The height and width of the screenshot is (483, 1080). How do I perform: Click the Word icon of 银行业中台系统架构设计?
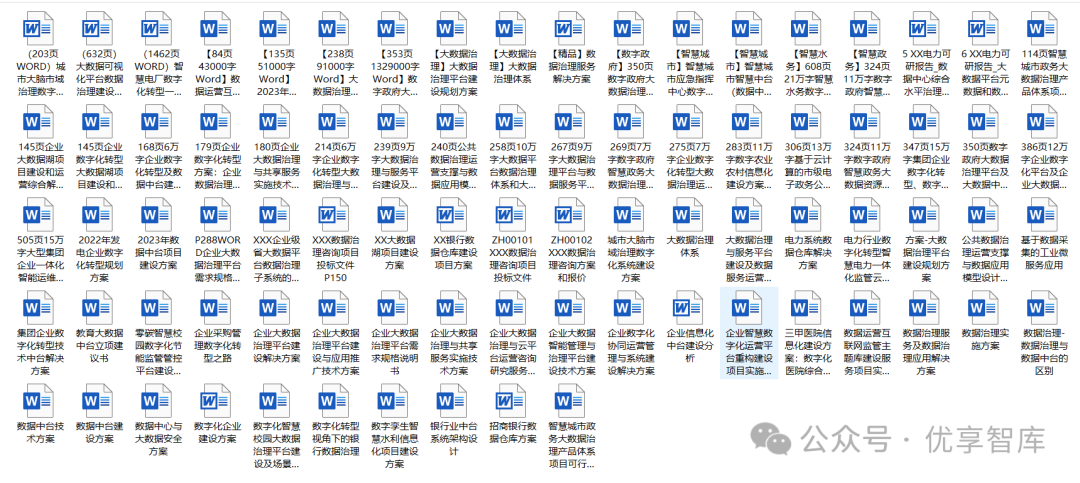pyautogui.click(x=452, y=401)
